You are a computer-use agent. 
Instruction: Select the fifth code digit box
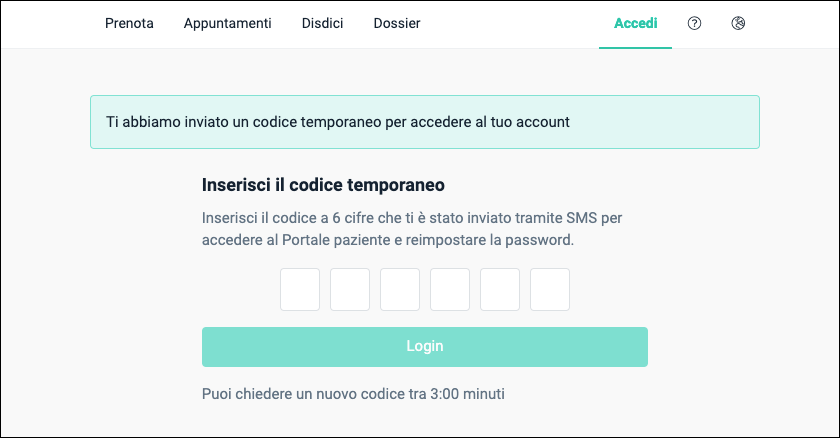[x=500, y=290]
